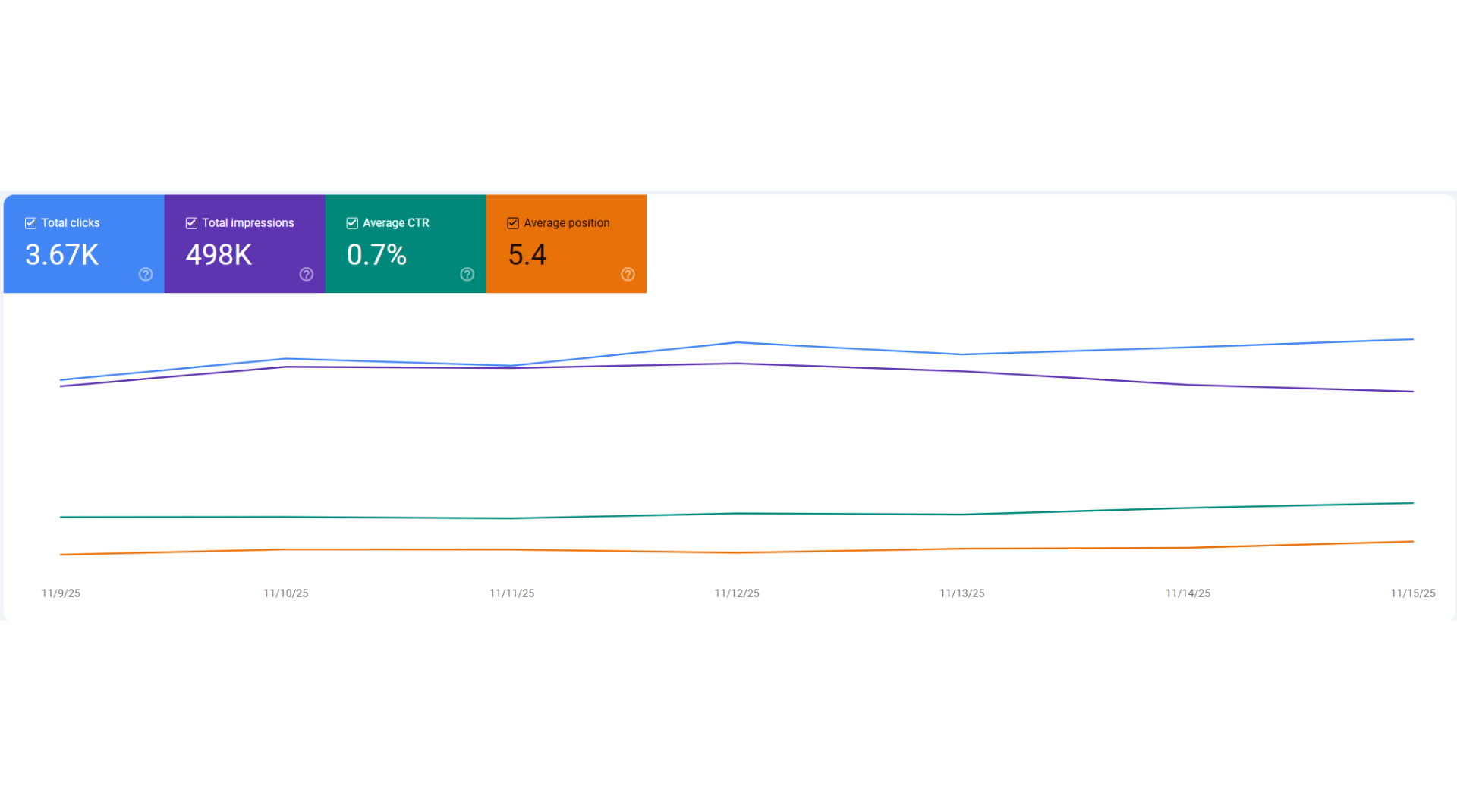Disable the Average position checkbox
The width and height of the screenshot is (1457, 812).
point(513,222)
